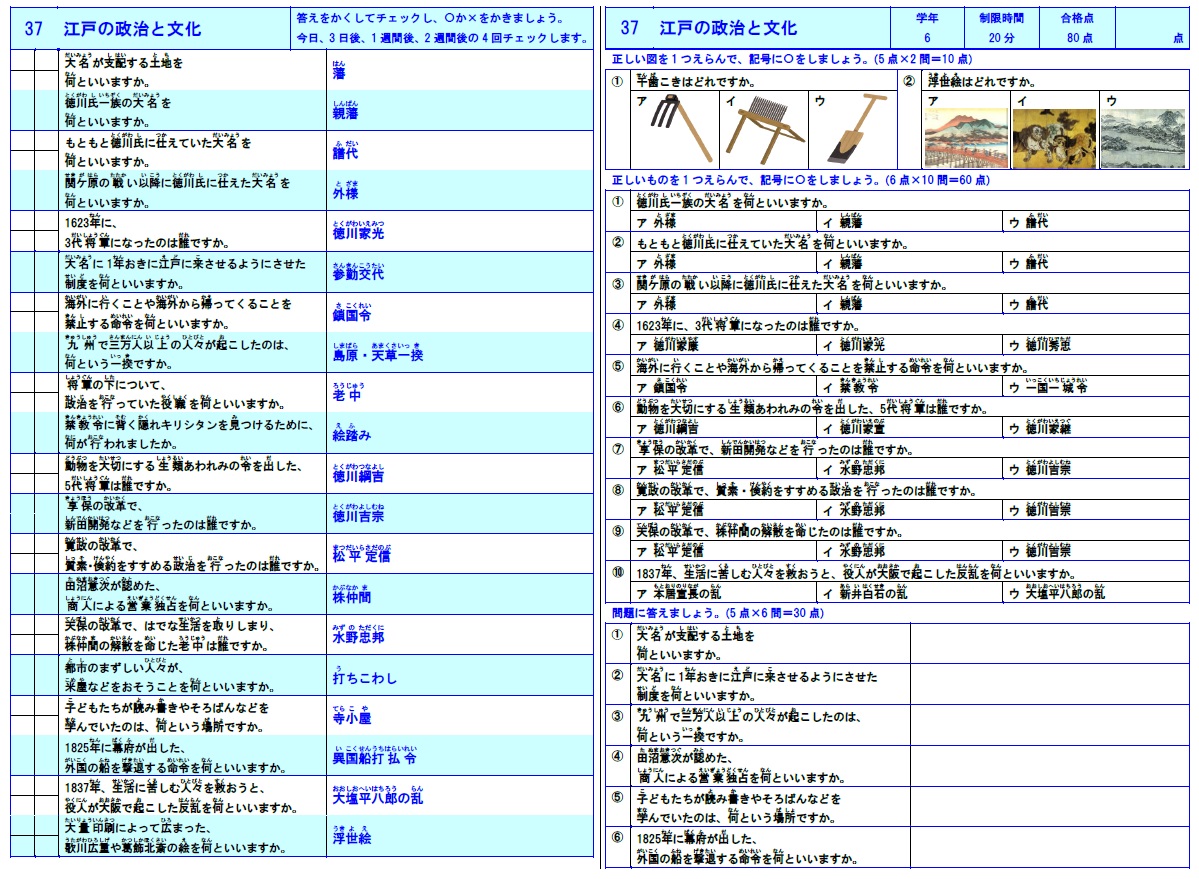Click the blue answer 島原・天草一揆
The width and height of the screenshot is (1199, 879).
pyautogui.click(x=378, y=354)
